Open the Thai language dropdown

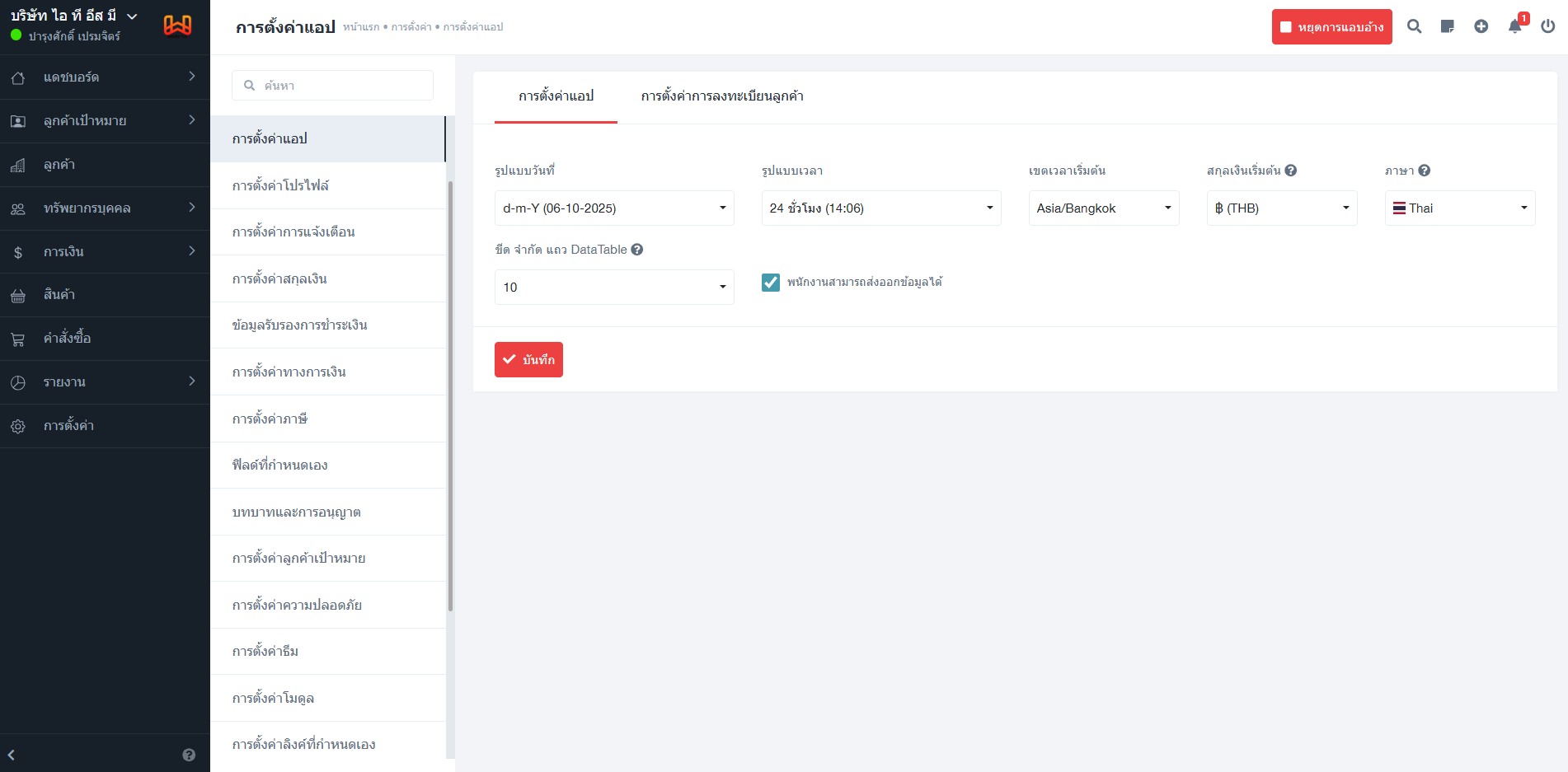tap(1459, 208)
